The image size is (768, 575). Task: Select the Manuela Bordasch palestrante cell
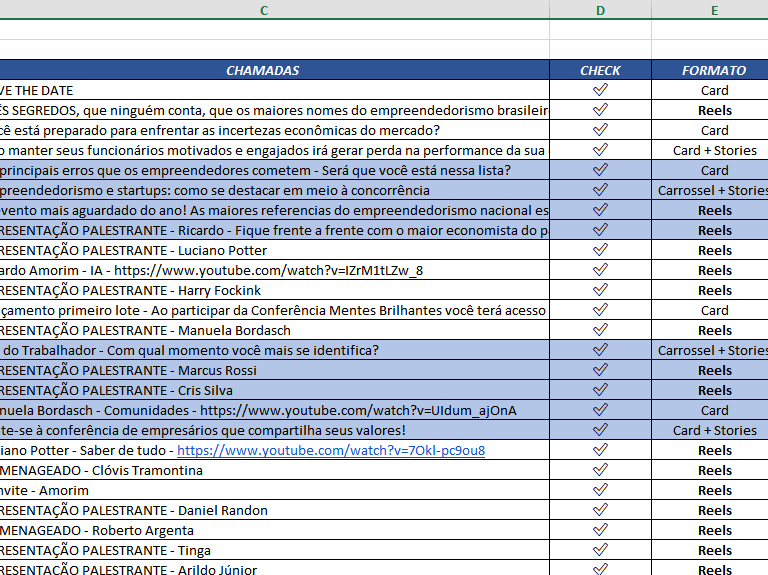(274, 330)
